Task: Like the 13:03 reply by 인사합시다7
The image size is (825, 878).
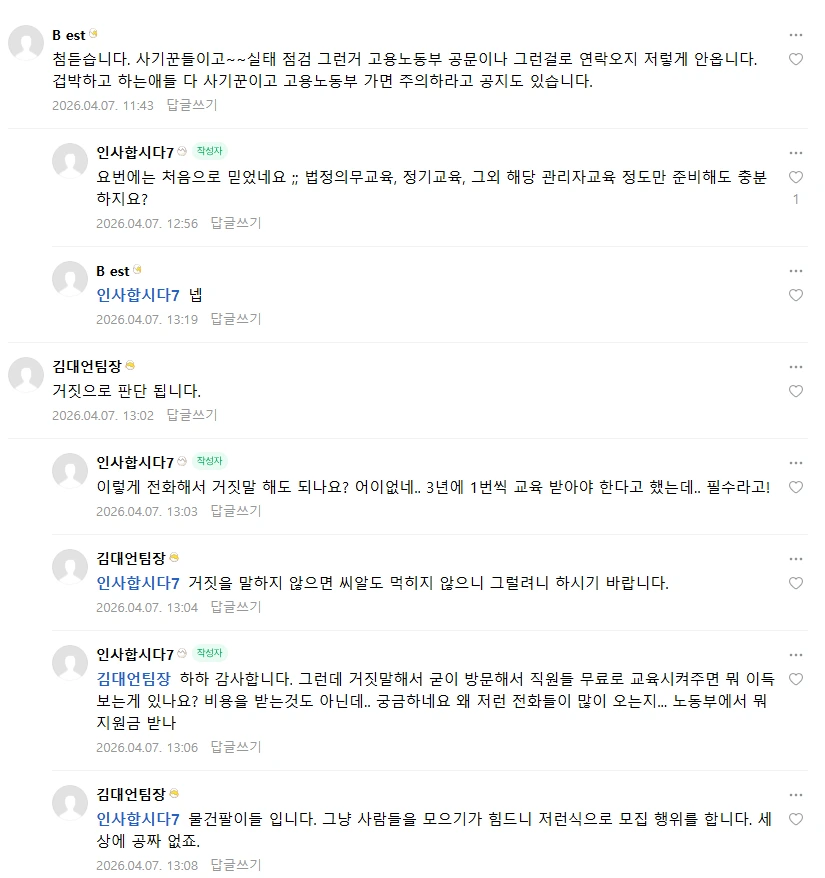Action: (795, 487)
